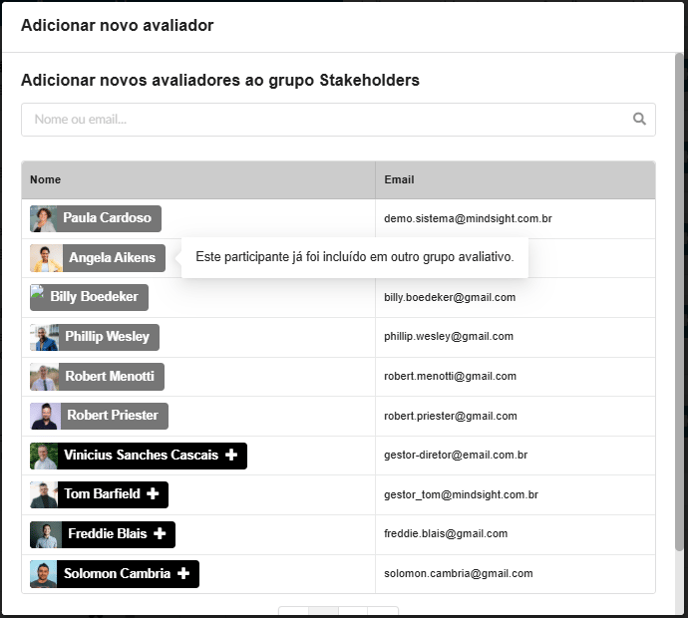The image size is (688, 618).
Task: Add Tom Barfield using plus icon
Action: pyautogui.click(x=153, y=494)
